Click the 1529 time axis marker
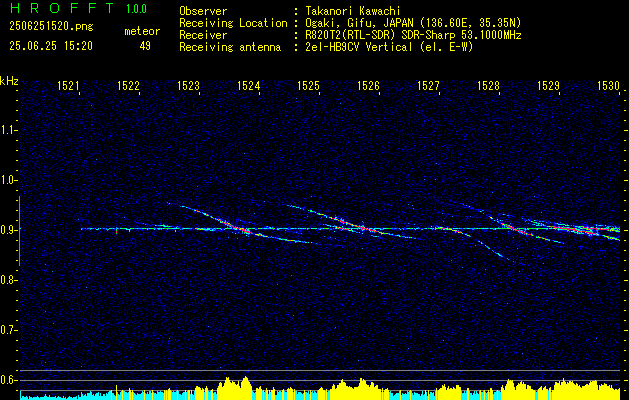 click(x=548, y=85)
